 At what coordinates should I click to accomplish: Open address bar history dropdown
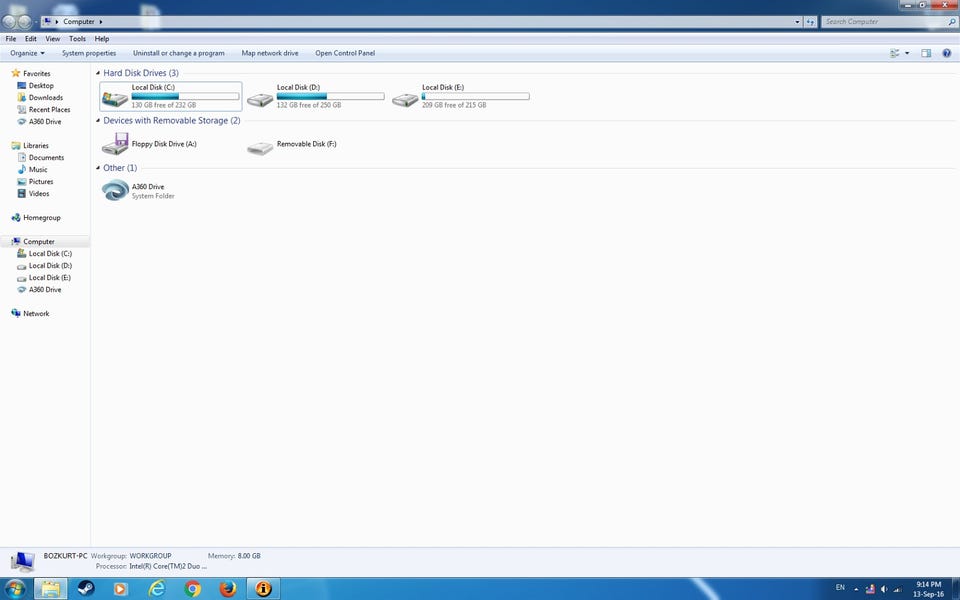click(x=797, y=22)
